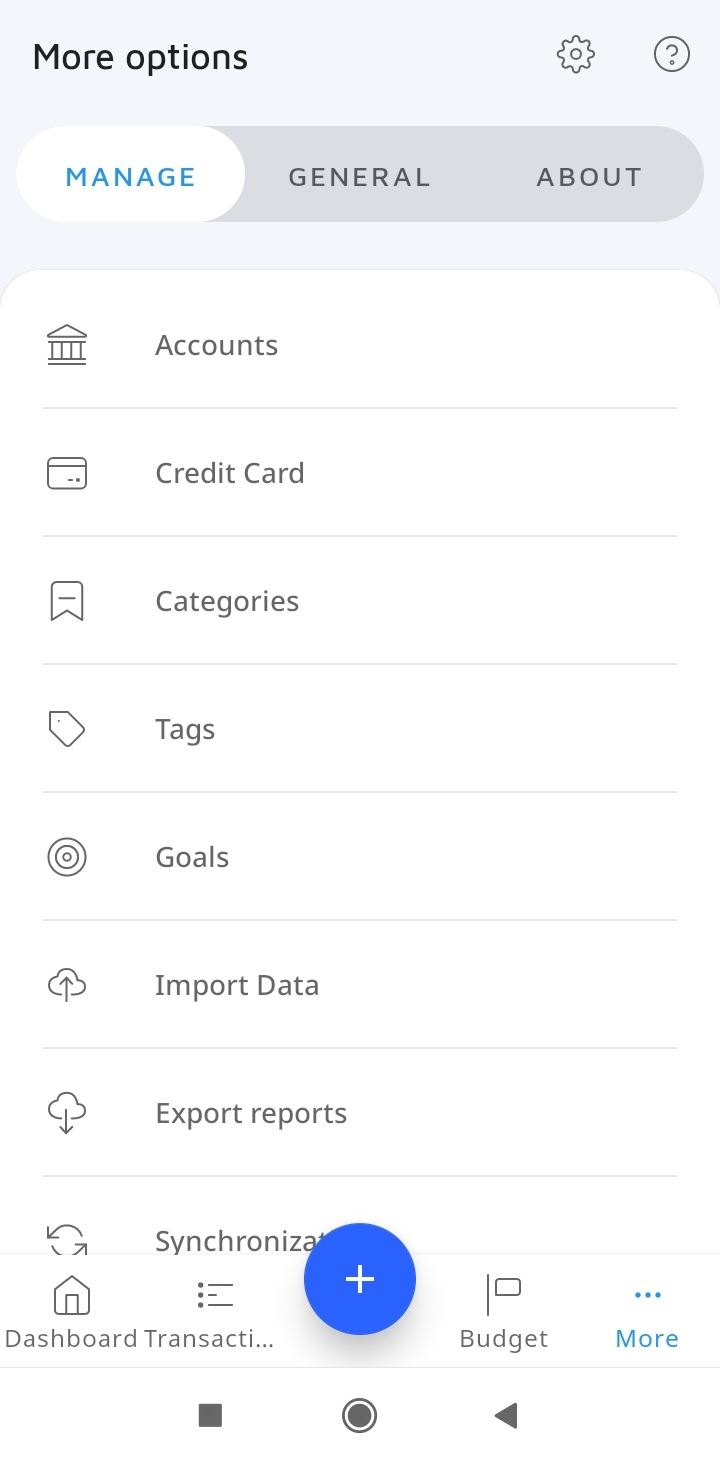Switch to the About tab
The width and height of the screenshot is (720, 1463).
click(x=589, y=177)
